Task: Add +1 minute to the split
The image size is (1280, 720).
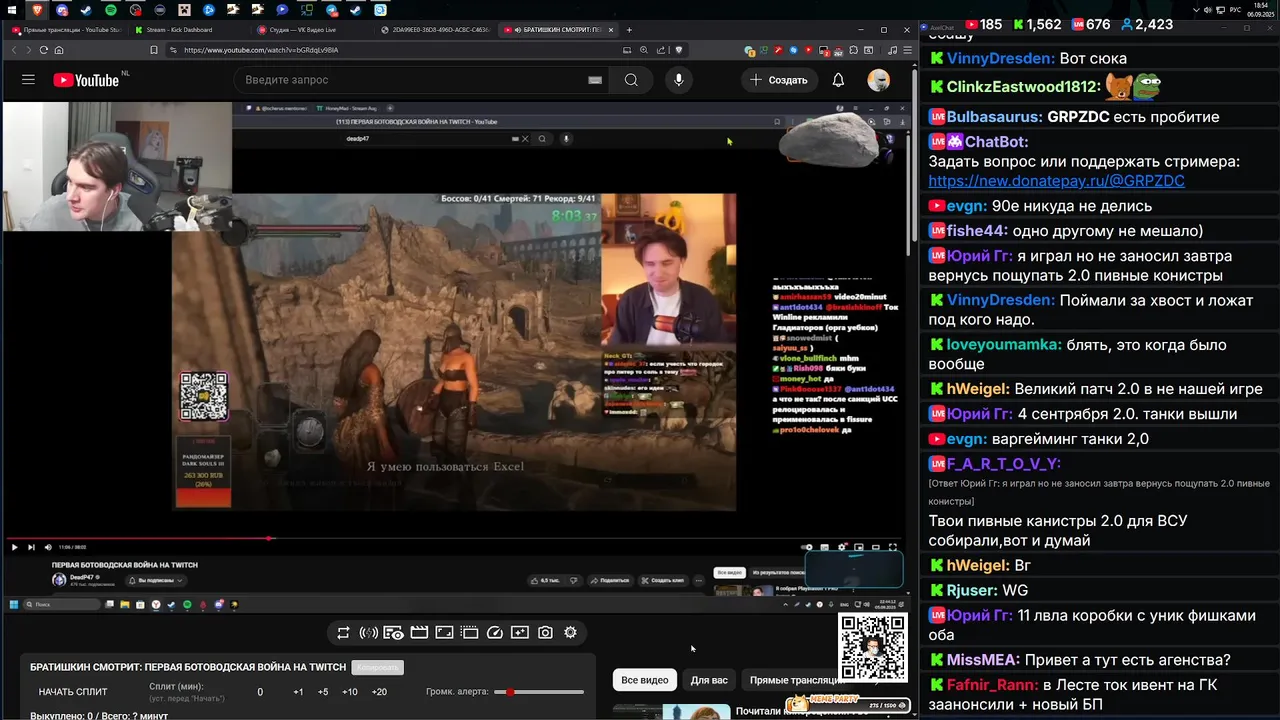Action: [298, 692]
